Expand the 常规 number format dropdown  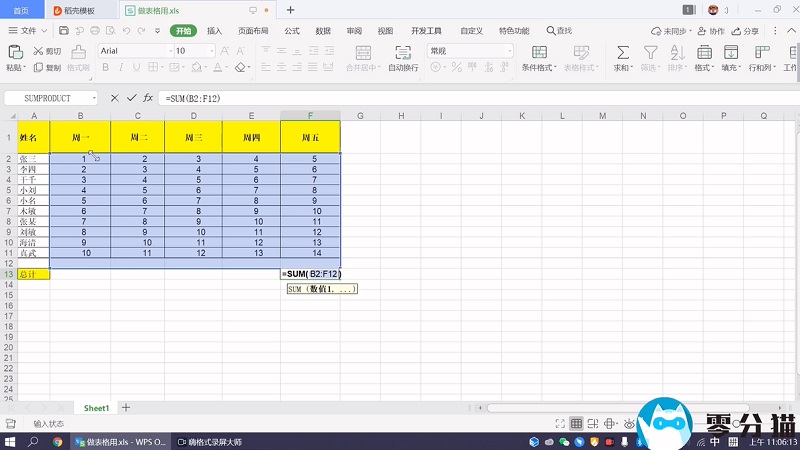(x=509, y=51)
